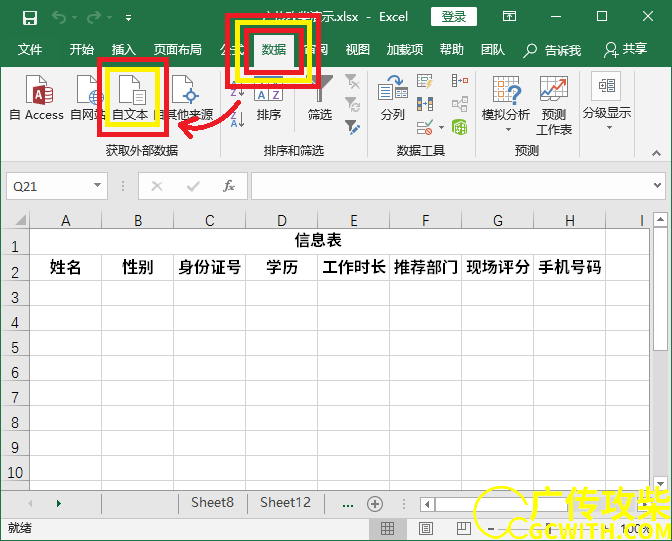Click the fx Insert Function icon
The width and height of the screenshot is (672, 541).
pos(228,186)
